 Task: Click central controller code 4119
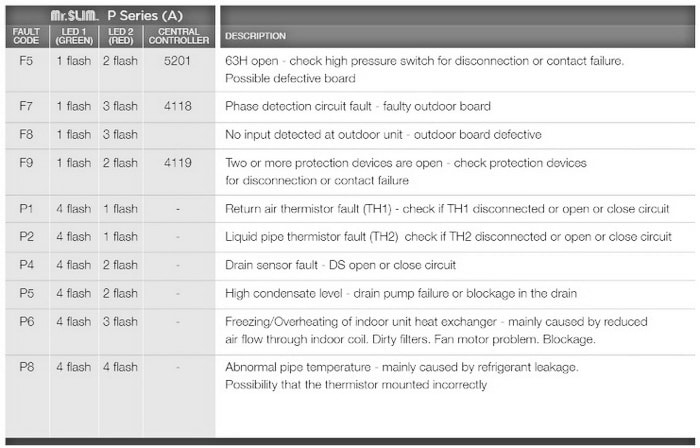pos(177,163)
